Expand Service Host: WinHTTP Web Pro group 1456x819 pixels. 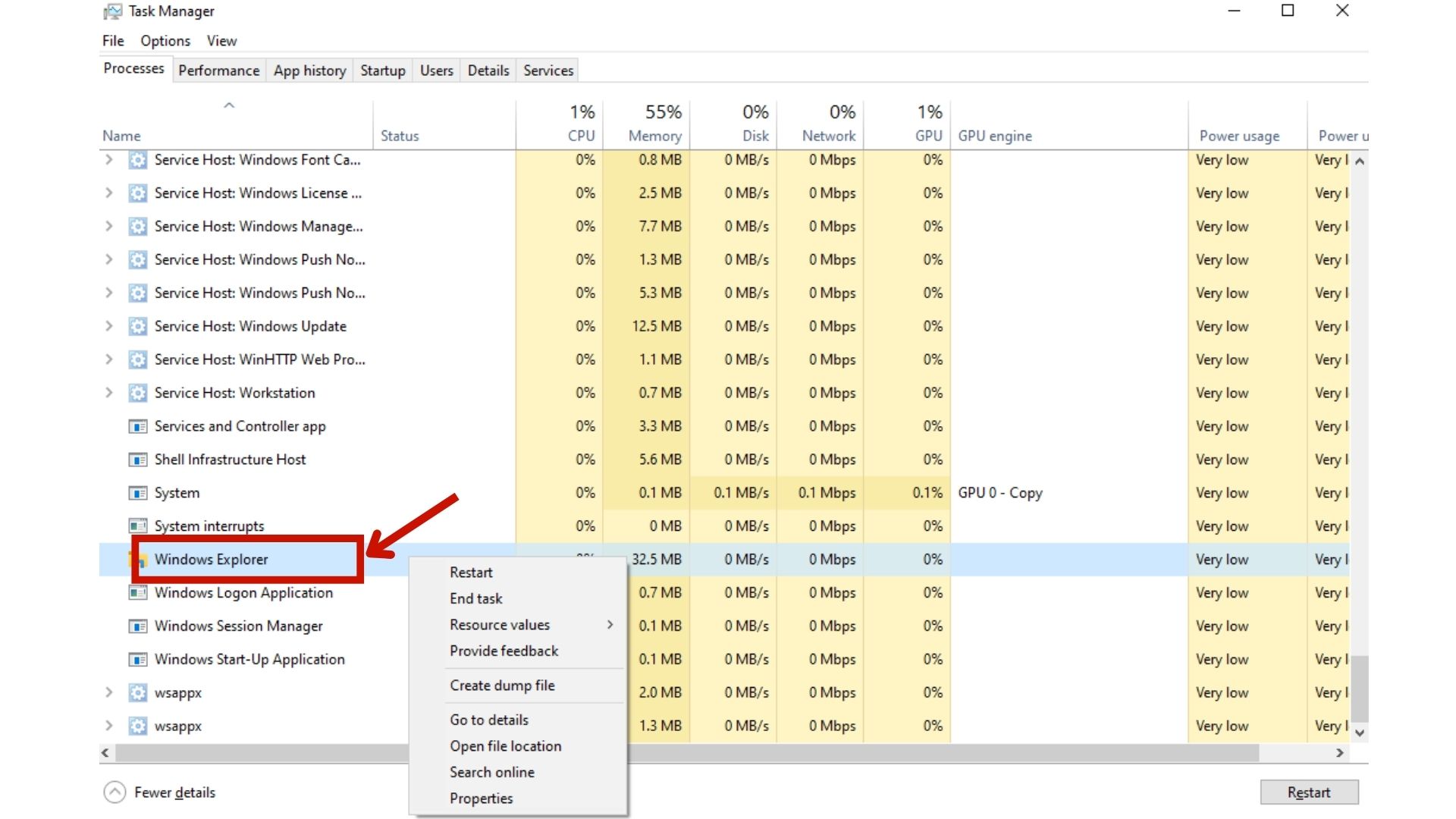[x=109, y=359]
